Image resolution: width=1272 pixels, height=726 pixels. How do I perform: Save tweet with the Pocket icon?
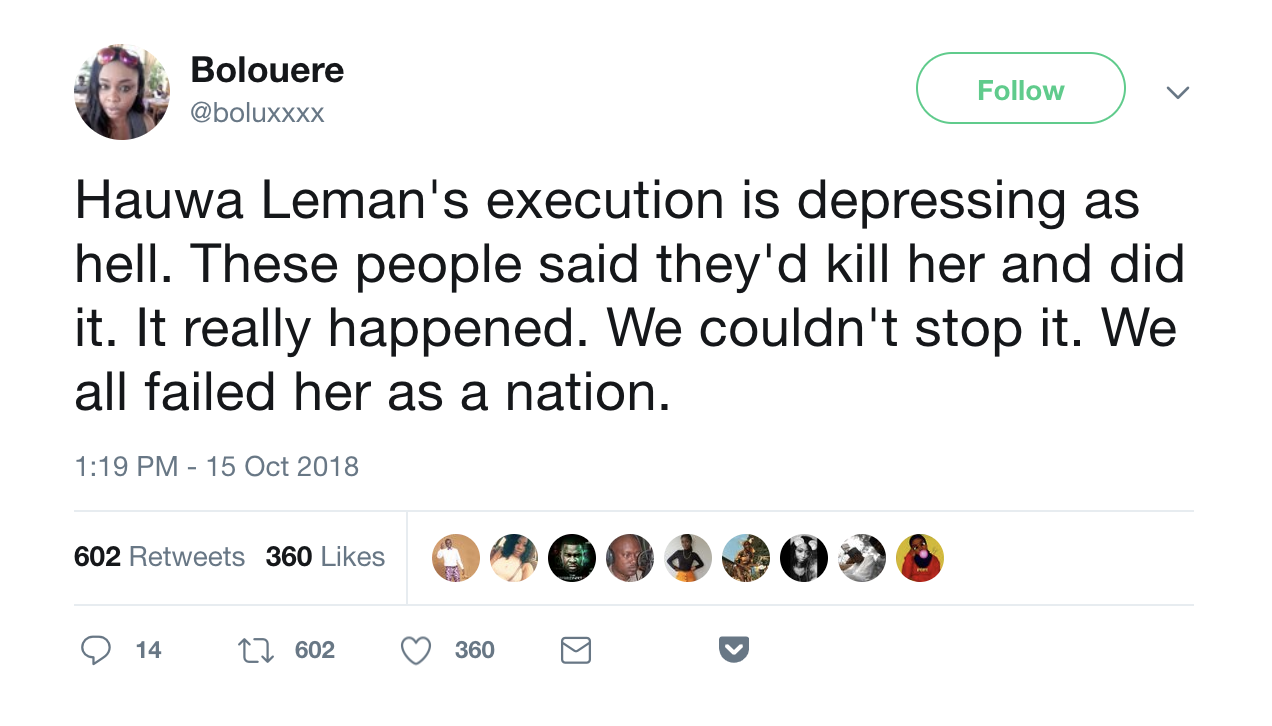point(734,651)
